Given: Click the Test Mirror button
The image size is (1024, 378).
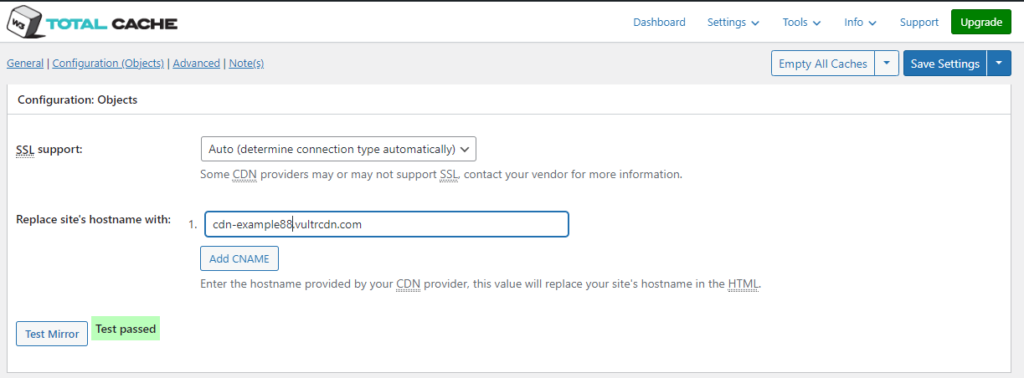Looking at the screenshot, I should coord(52,334).
